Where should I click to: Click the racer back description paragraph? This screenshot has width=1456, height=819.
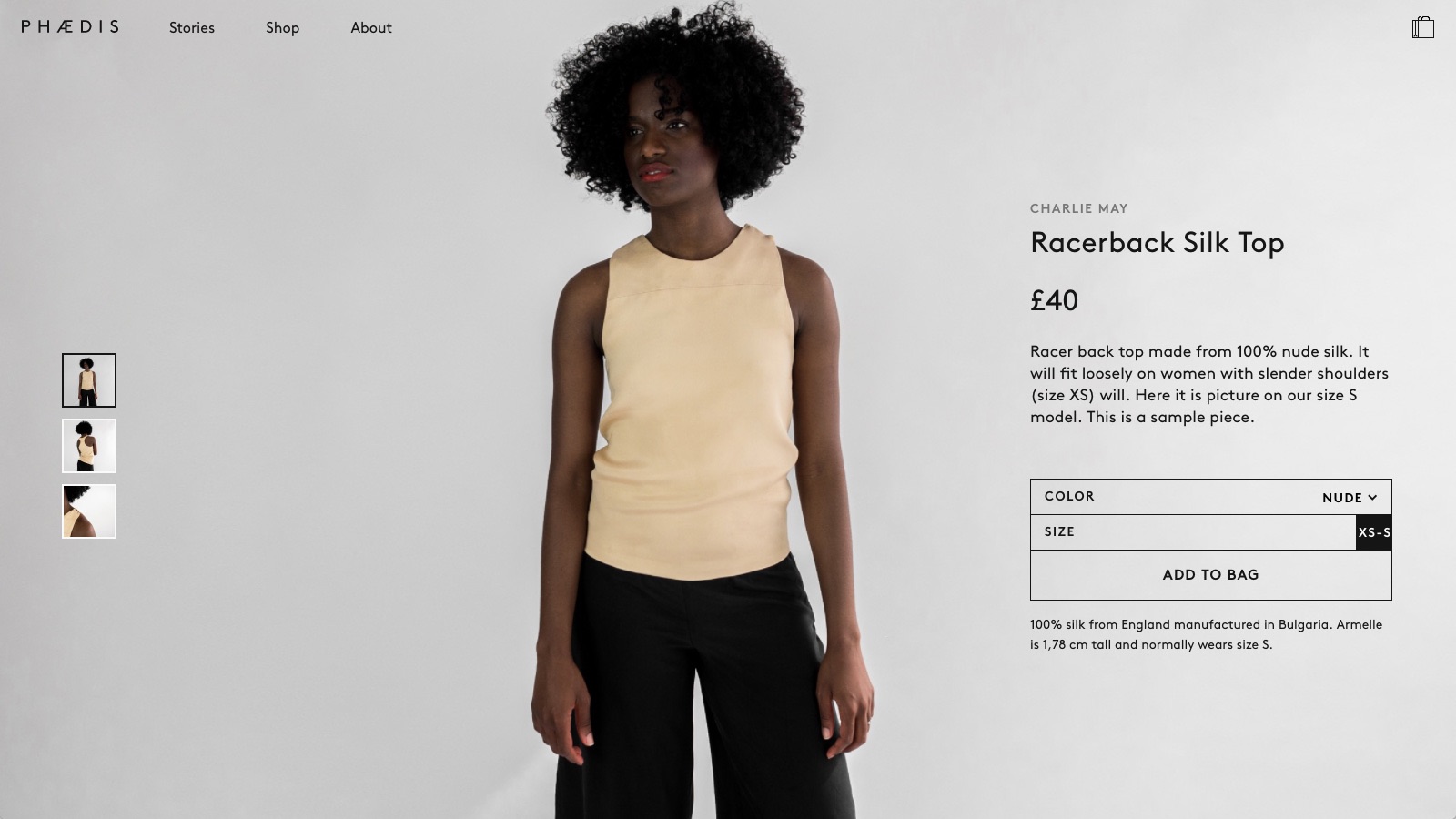coord(1209,384)
